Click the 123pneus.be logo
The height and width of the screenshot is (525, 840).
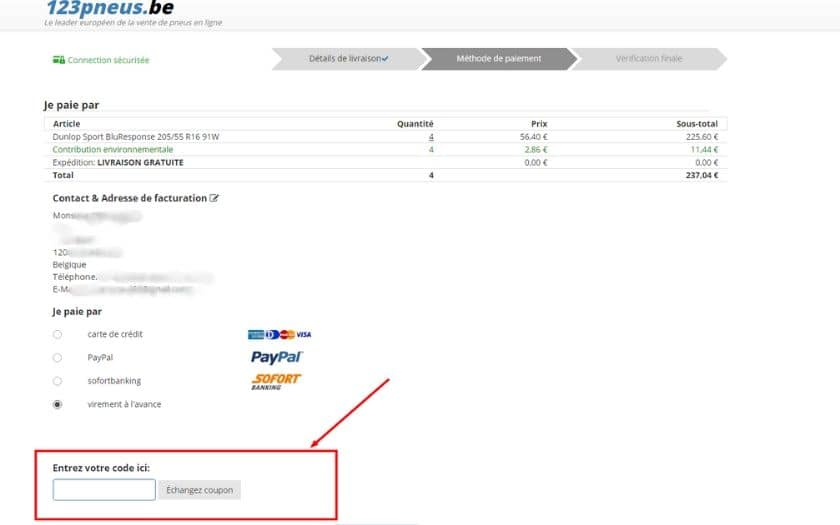(110, 8)
